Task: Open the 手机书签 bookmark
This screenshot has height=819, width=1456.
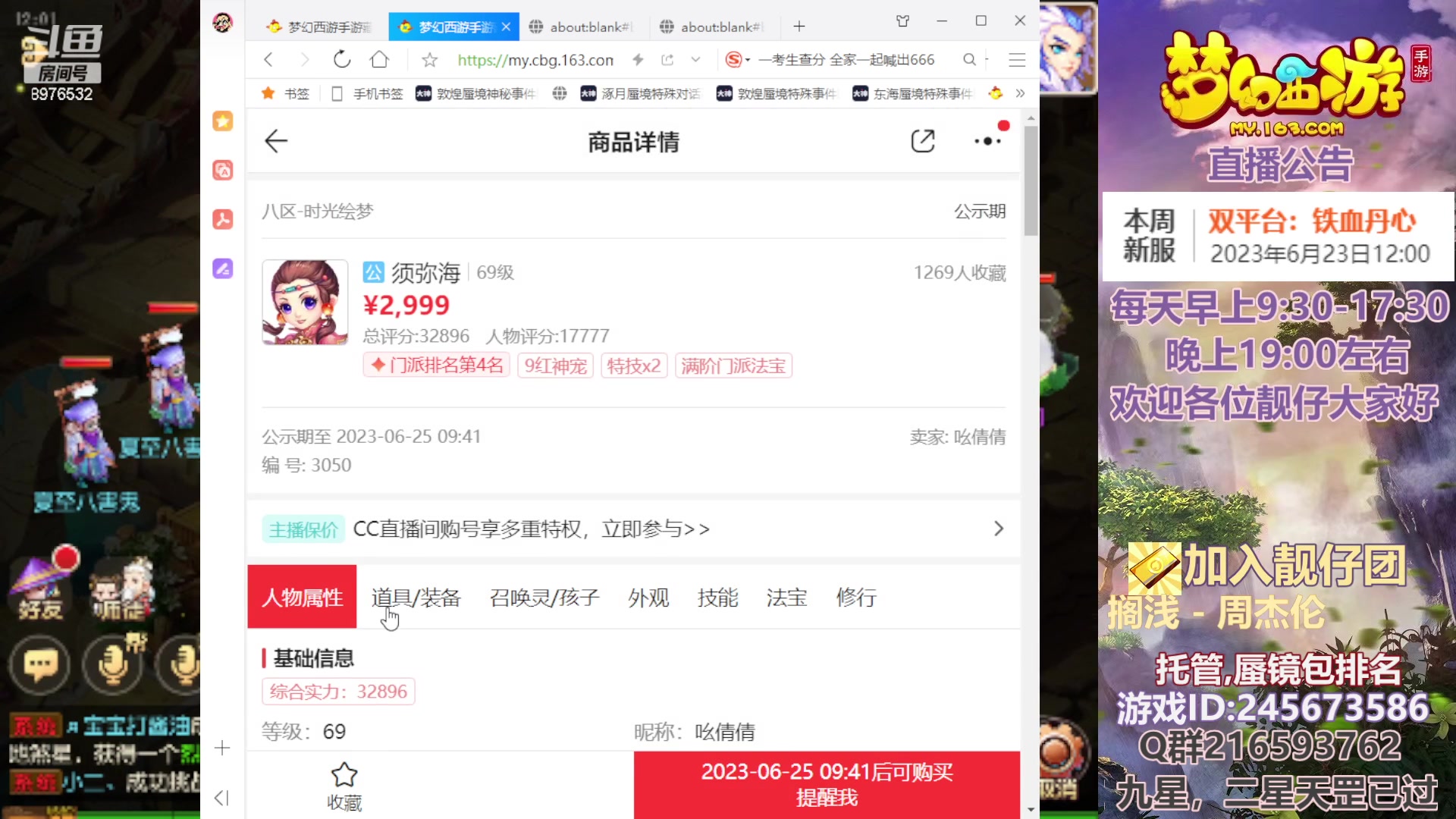Action: pyautogui.click(x=367, y=93)
